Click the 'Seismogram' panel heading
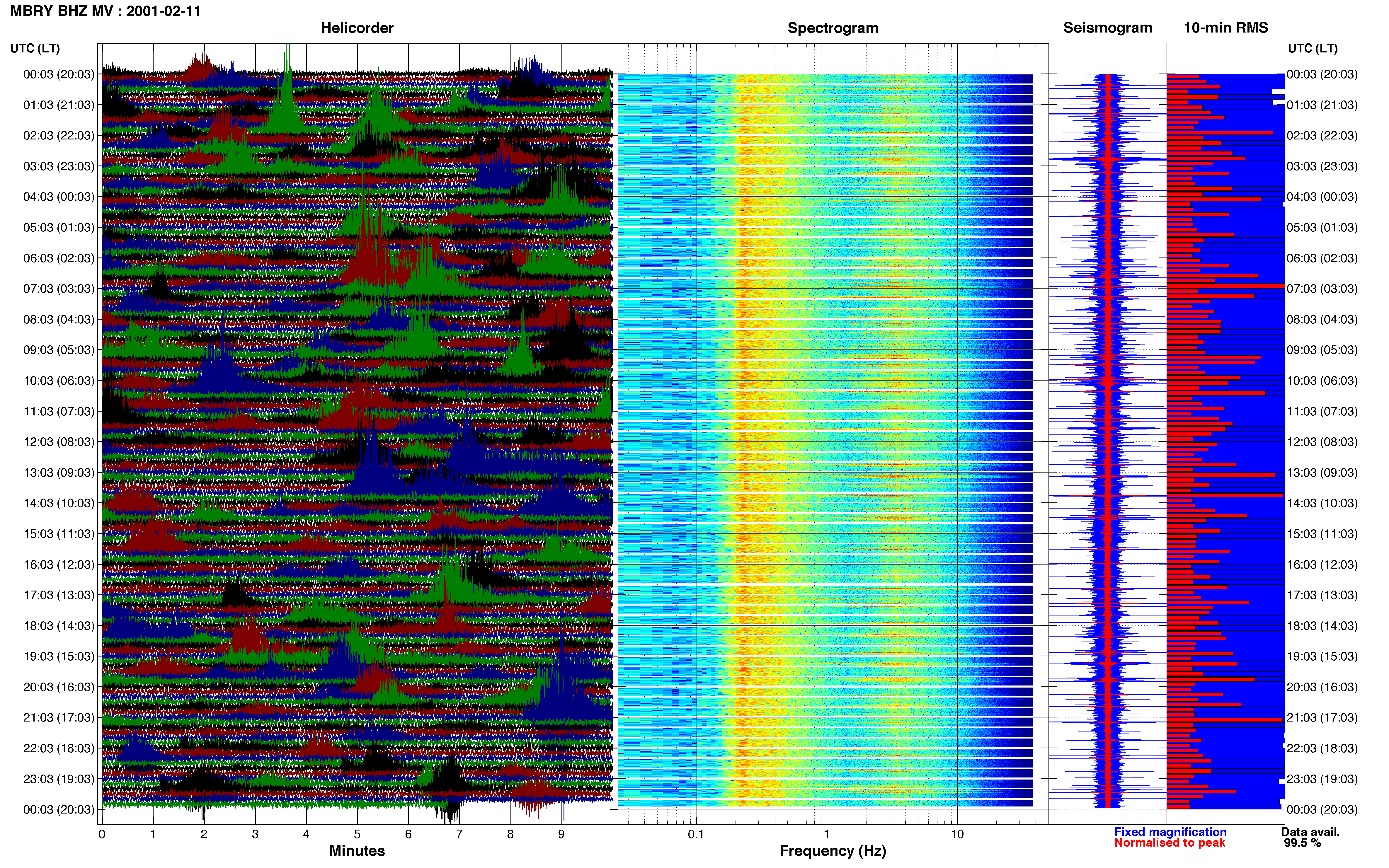The width and height of the screenshot is (1389, 868). click(1108, 28)
